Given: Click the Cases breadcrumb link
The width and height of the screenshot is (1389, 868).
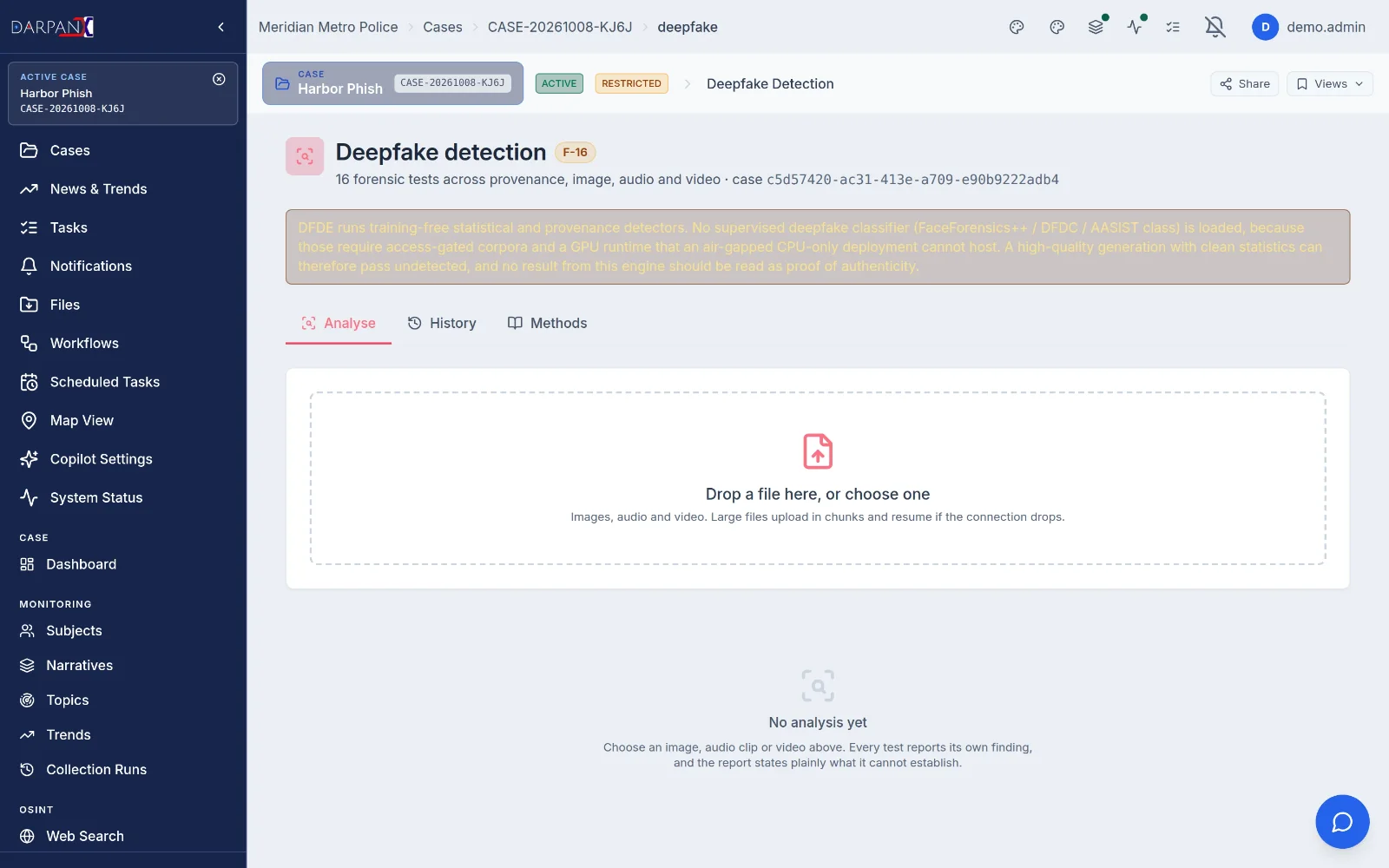Looking at the screenshot, I should coord(443,27).
